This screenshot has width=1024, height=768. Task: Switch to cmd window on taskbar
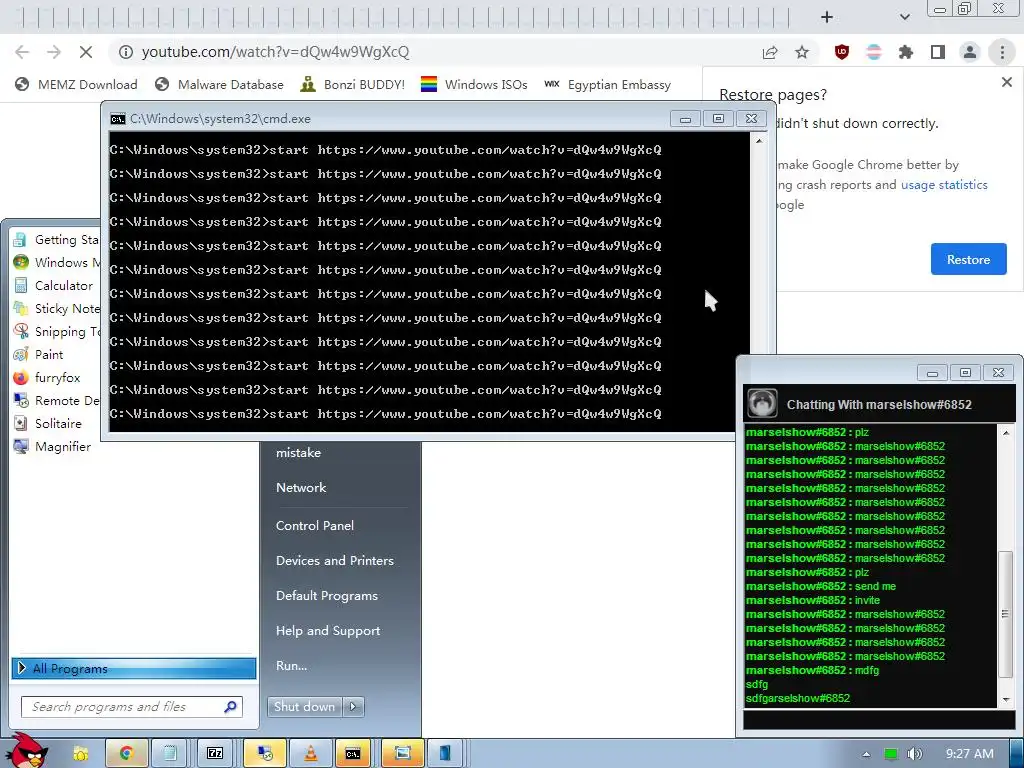point(353,754)
